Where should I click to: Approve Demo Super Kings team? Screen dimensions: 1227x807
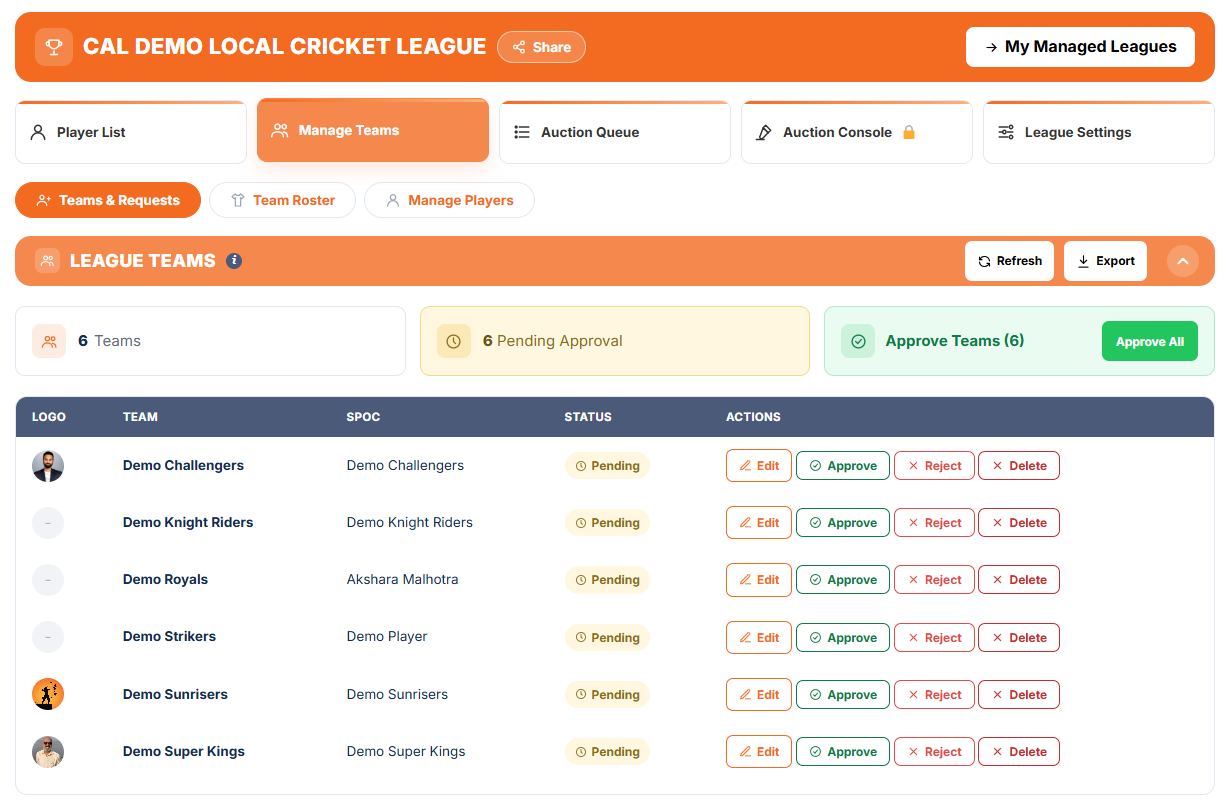[x=843, y=752]
